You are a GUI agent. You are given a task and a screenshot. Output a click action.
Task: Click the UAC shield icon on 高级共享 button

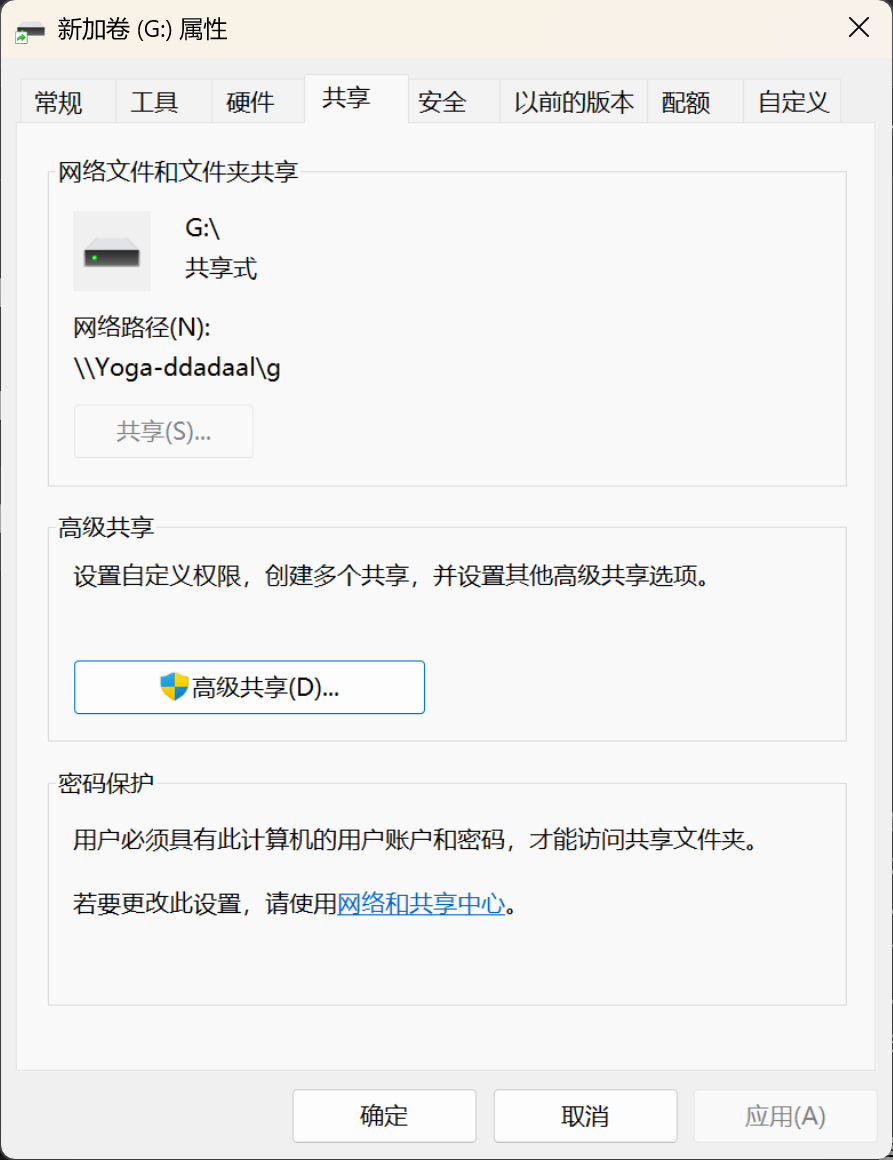click(x=174, y=687)
